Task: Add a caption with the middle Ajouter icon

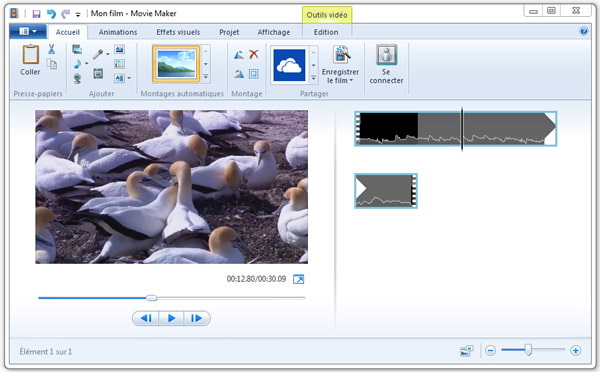Action: point(119,64)
